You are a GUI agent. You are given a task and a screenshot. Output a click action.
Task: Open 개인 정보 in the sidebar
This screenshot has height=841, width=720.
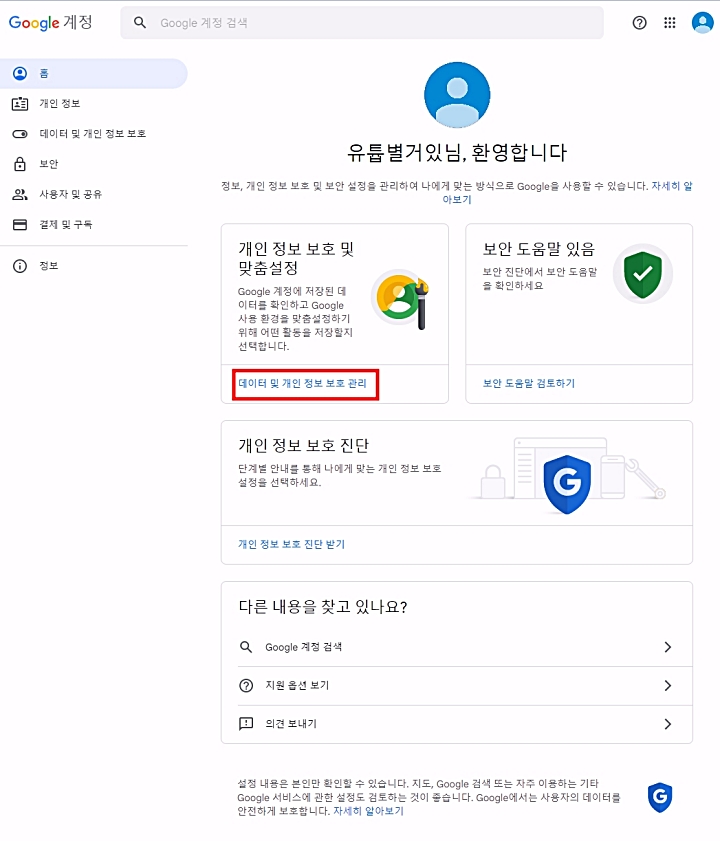(x=94, y=104)
